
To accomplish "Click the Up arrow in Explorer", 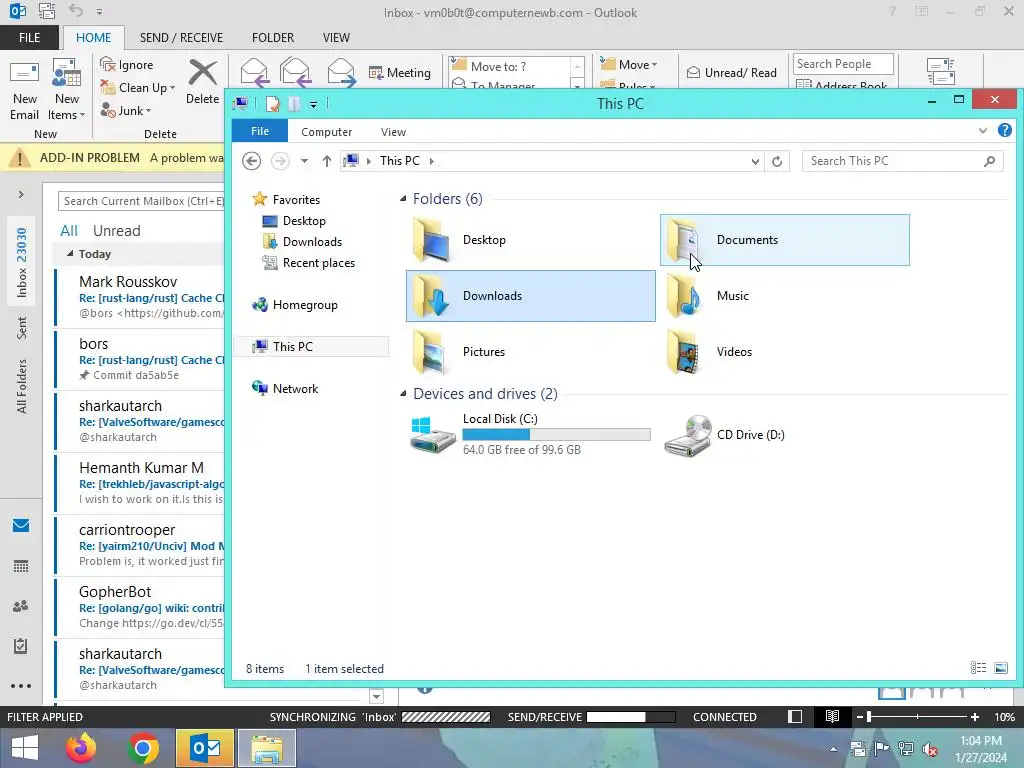I will pos(327,161).
